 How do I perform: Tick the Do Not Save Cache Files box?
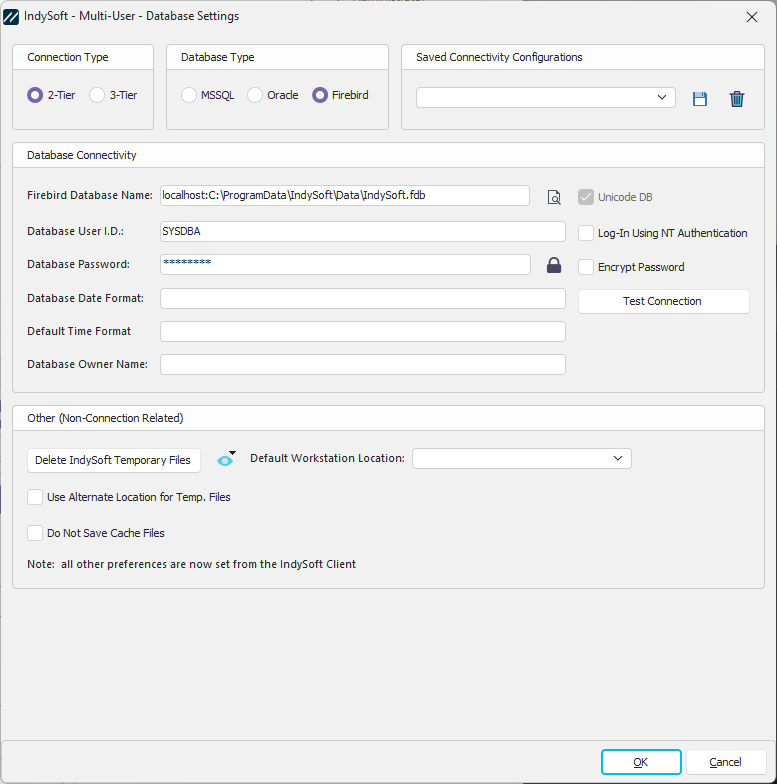click(35, 533)
